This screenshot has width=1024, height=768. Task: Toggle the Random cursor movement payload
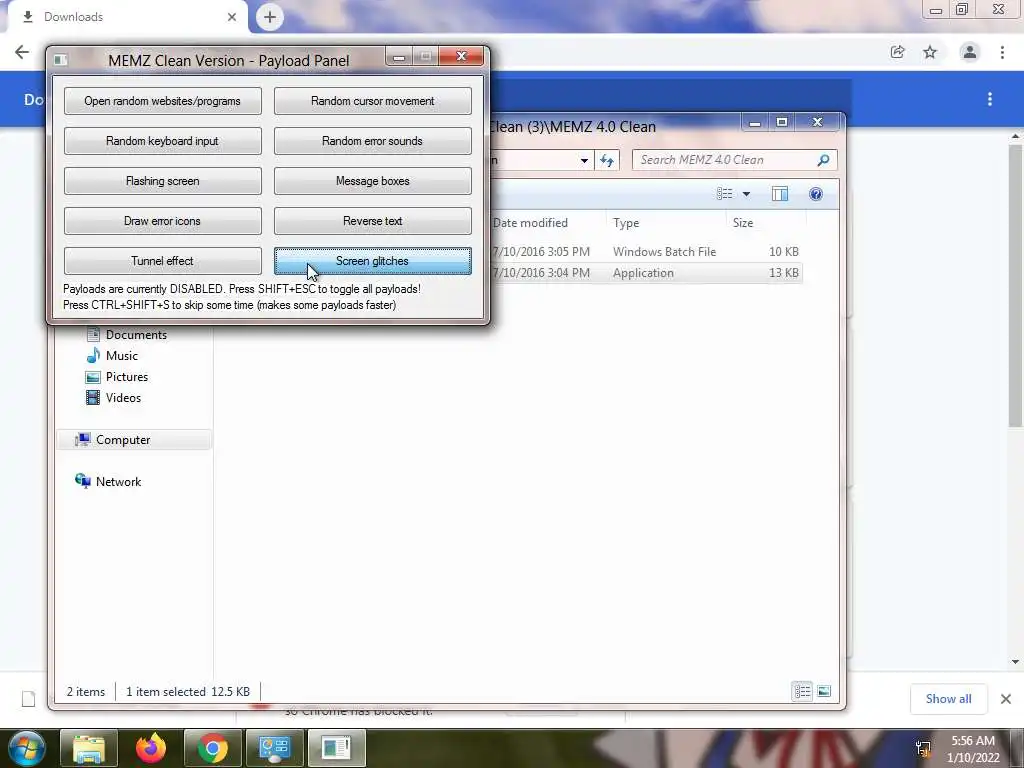(x=372, y=101)
